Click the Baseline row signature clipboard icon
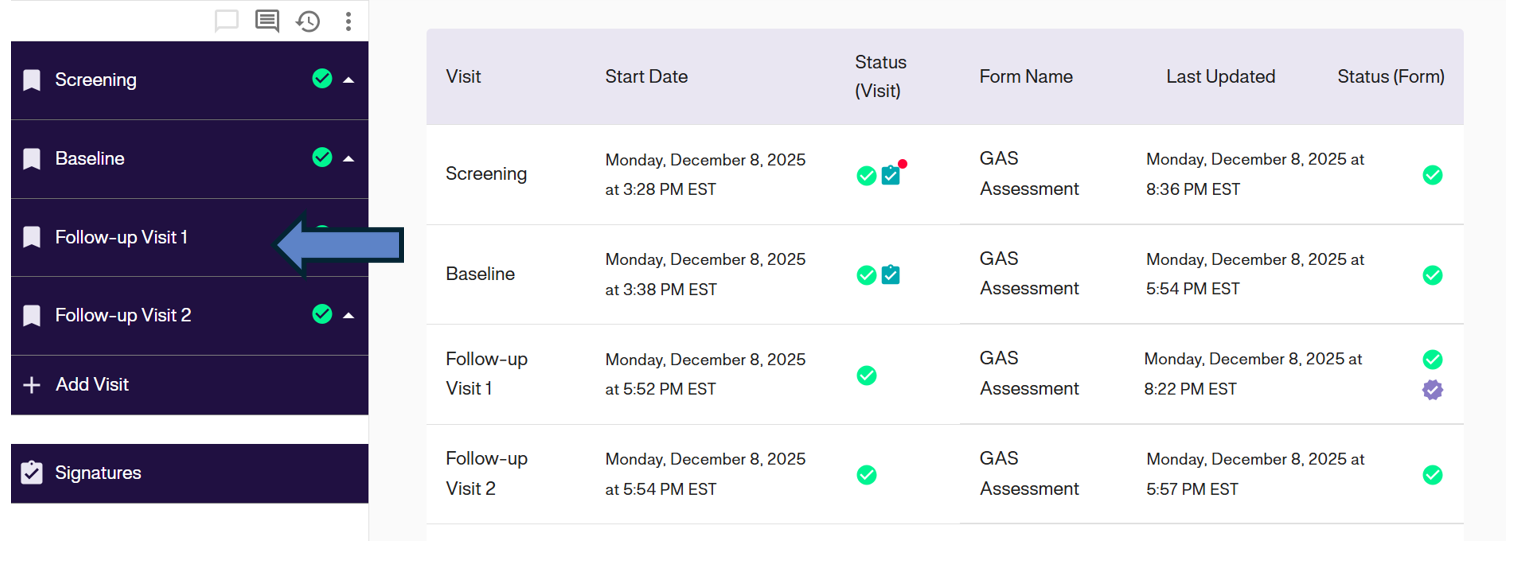Screen dimensions: 1521x574 coord(891,274)
